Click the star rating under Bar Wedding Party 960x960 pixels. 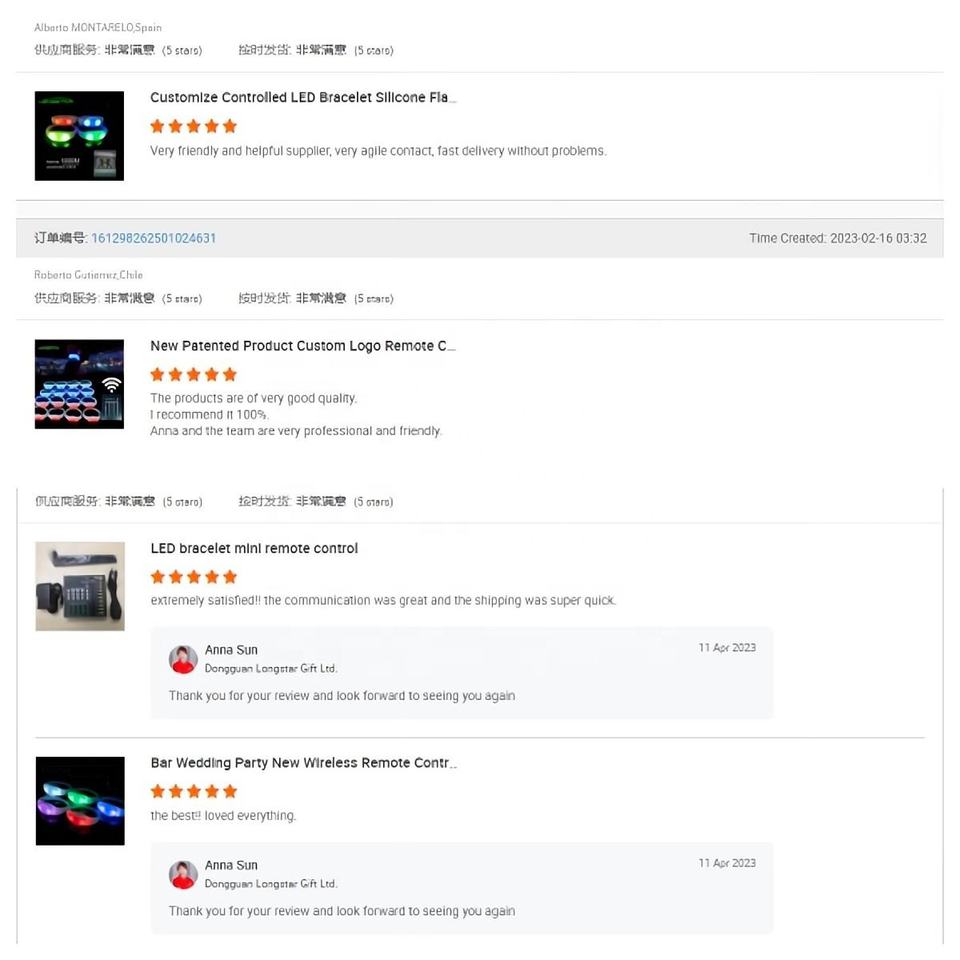(x=193, y=791)
